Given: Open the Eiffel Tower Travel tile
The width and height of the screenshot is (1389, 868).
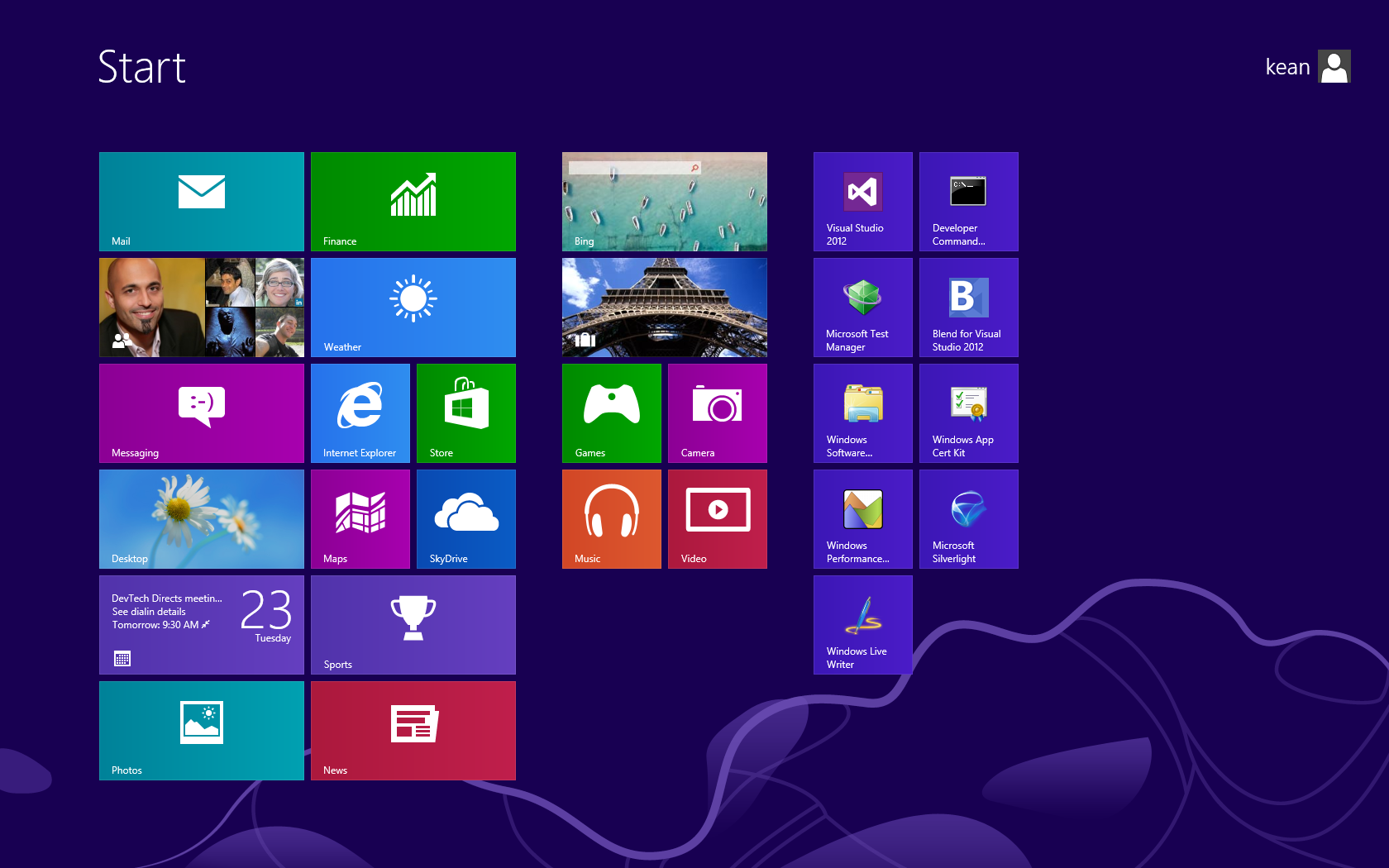Looking at the screenshot, I should pyautogui.click(x=664, y=307).
